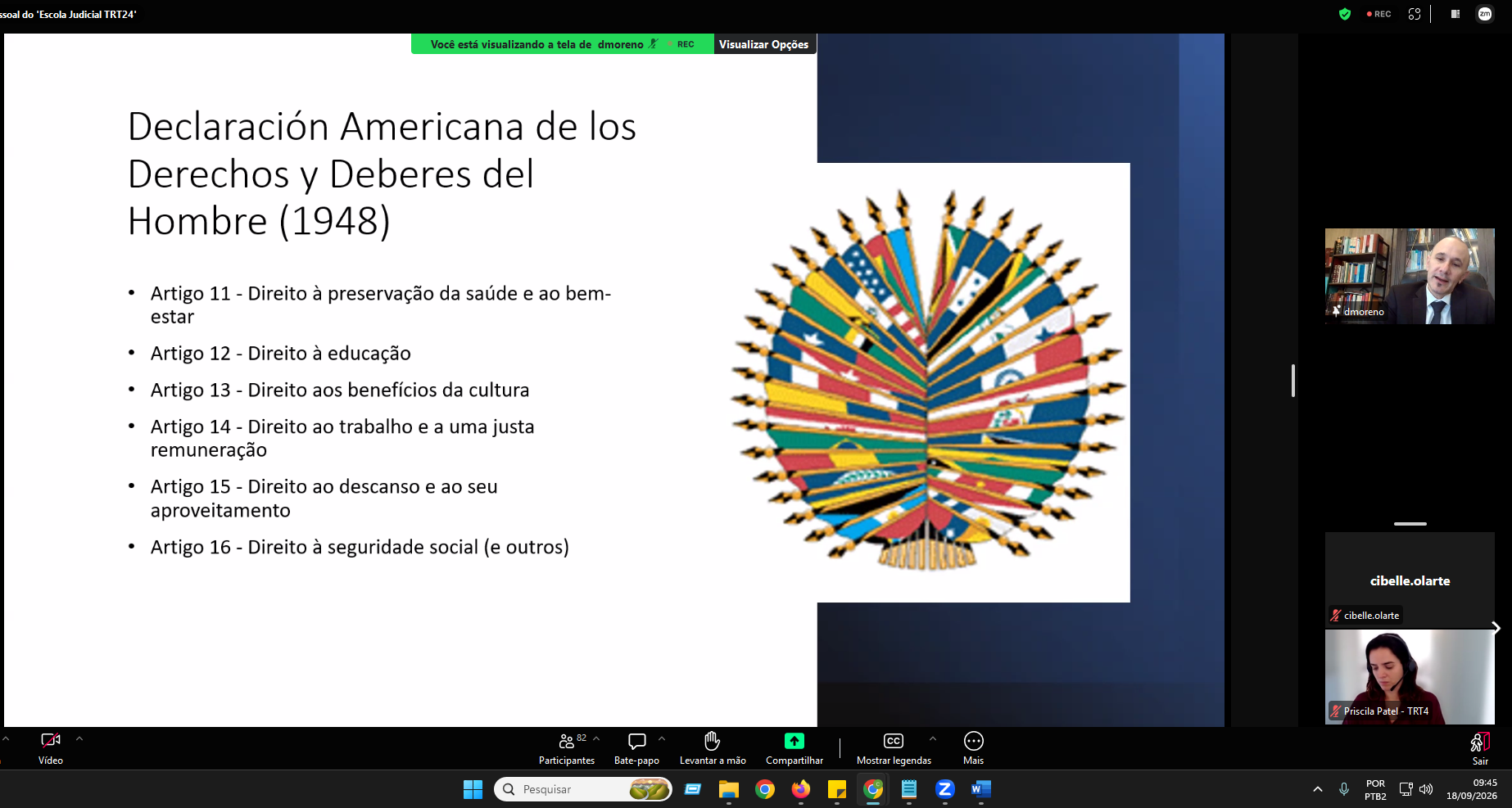
Task: Open Firefox from the taskbar
Action: pos(801,789)
